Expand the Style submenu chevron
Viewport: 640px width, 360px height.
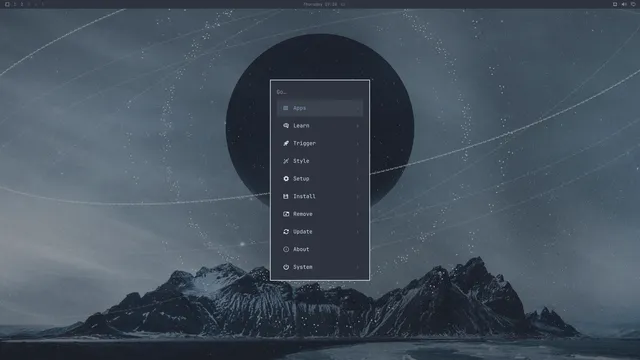(x=358, y=161)
